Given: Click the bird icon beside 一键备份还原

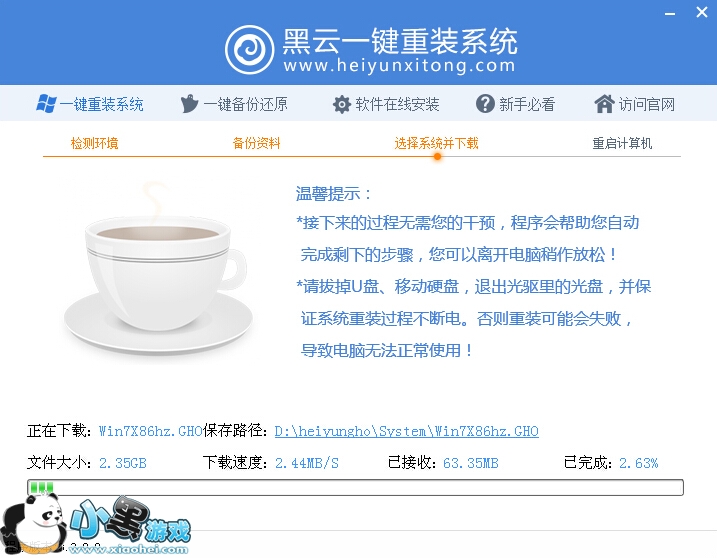Looking at the screenshot, I should tap(189, 103).
